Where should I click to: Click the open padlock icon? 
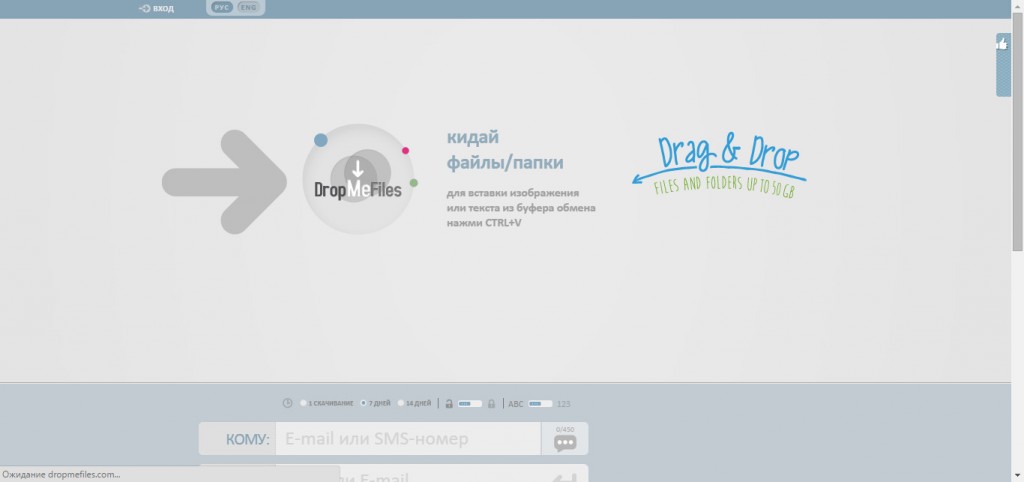(x=449, y=404)
